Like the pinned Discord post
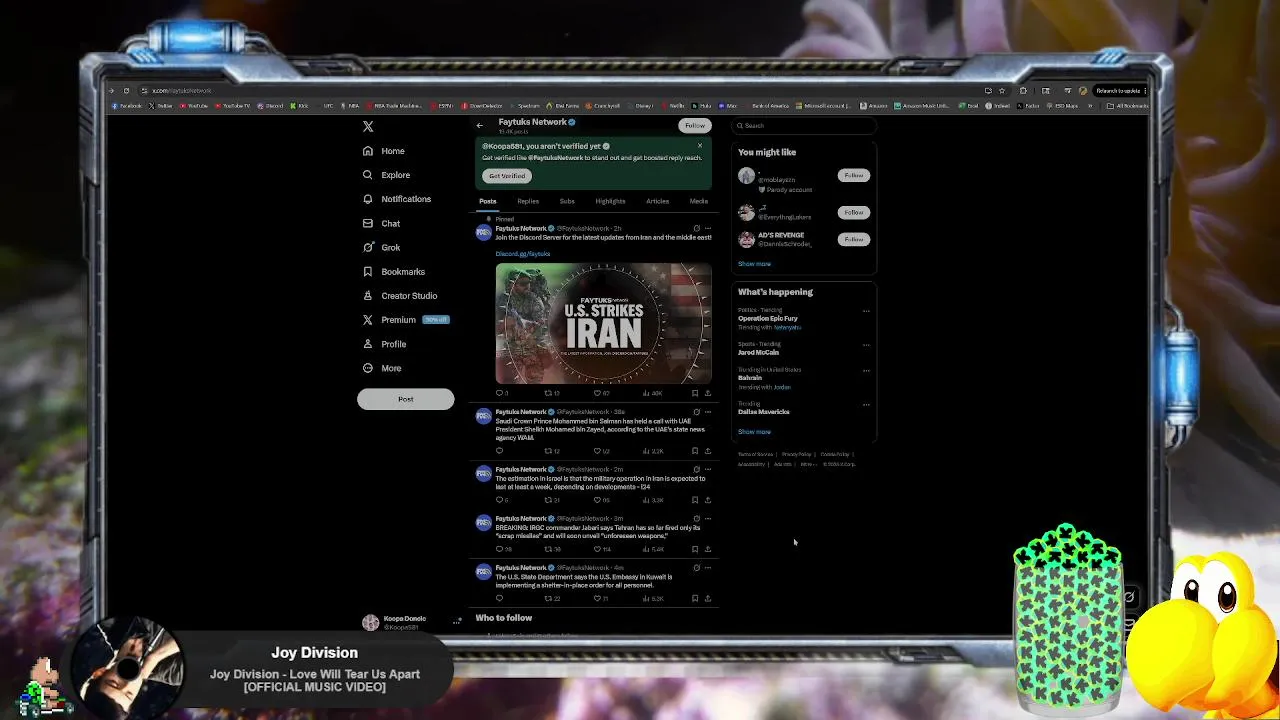The image size is (1280, 720). (601, 393)
